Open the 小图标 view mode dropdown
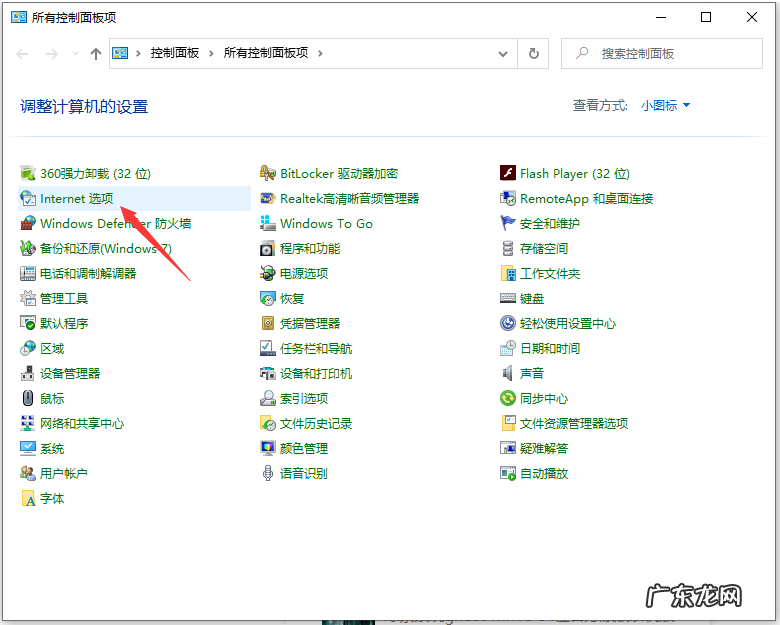780x625 pixels. 665,105
